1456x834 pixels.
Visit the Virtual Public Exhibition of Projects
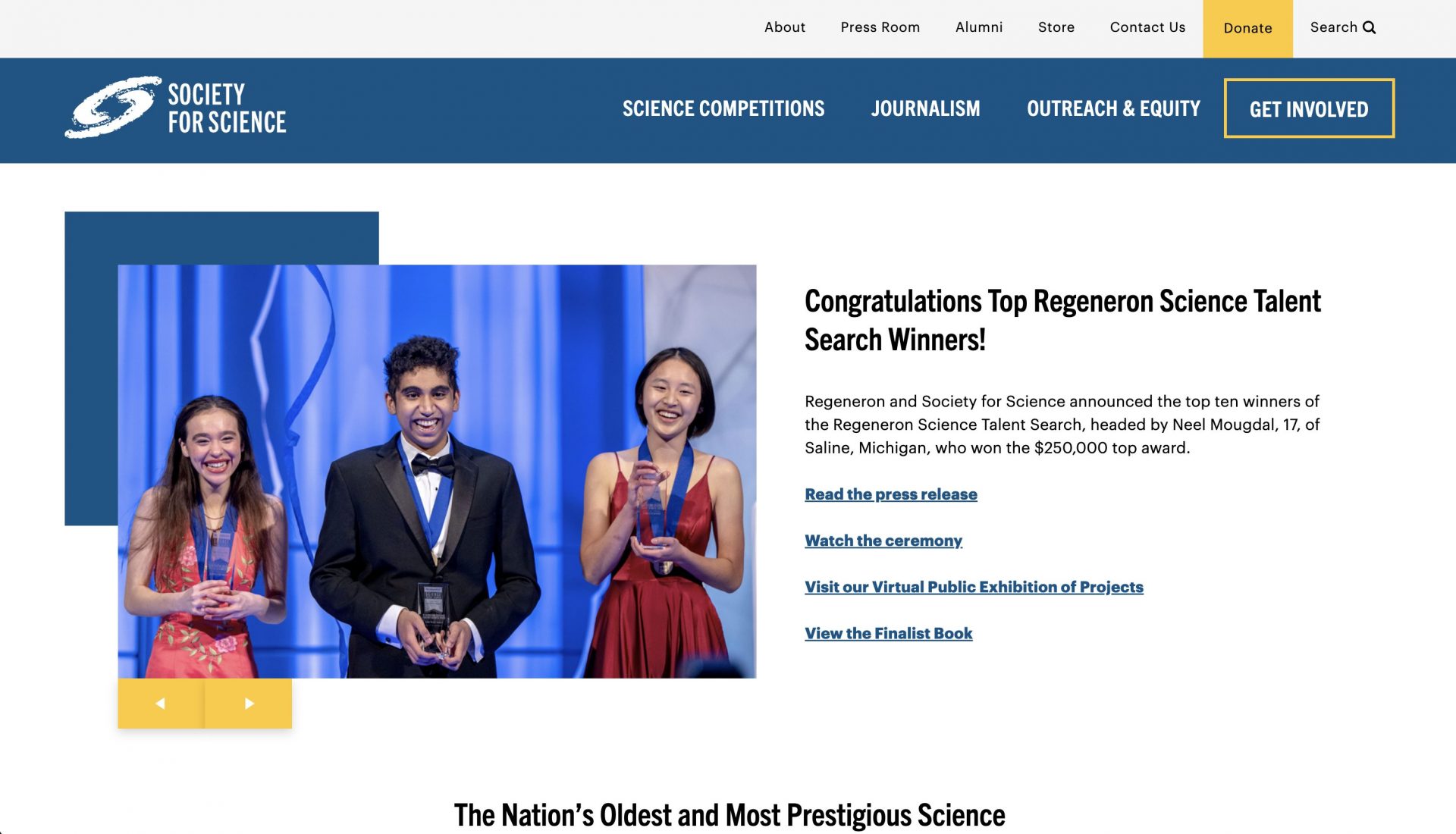tap(973, 587)
